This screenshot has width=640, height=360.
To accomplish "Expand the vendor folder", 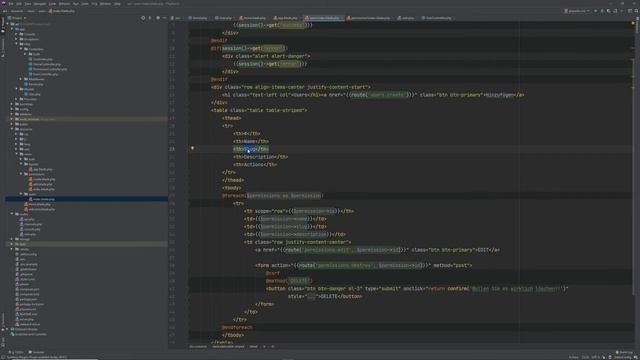I will pyautogui.click(x=12, y=249).
